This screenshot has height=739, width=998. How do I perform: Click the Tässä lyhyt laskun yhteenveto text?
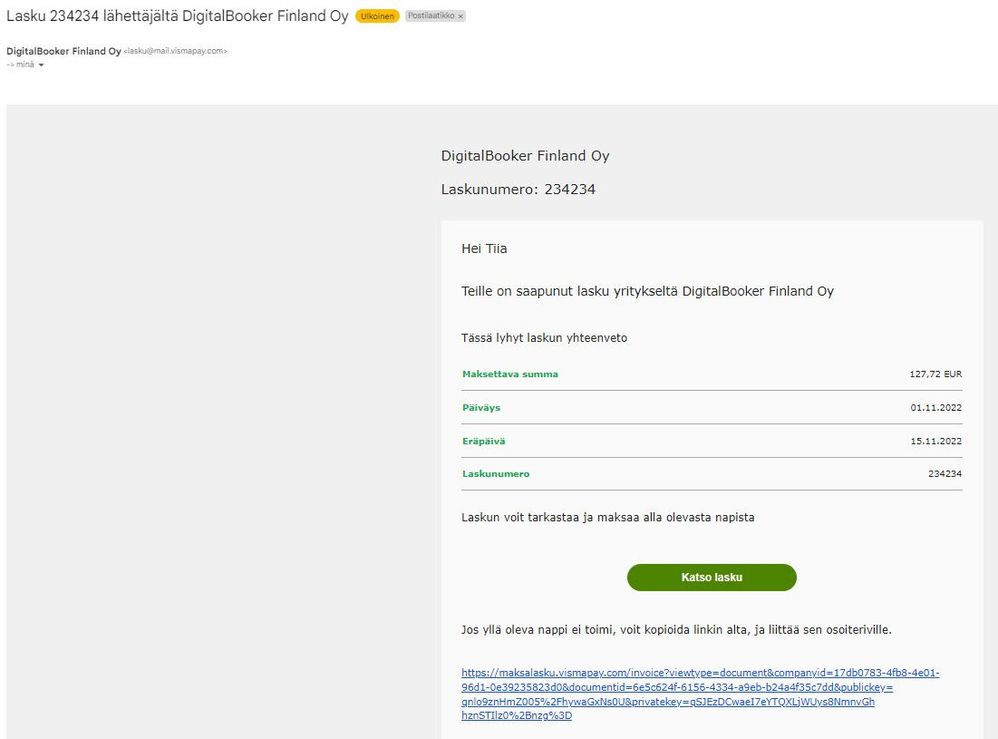544,338
